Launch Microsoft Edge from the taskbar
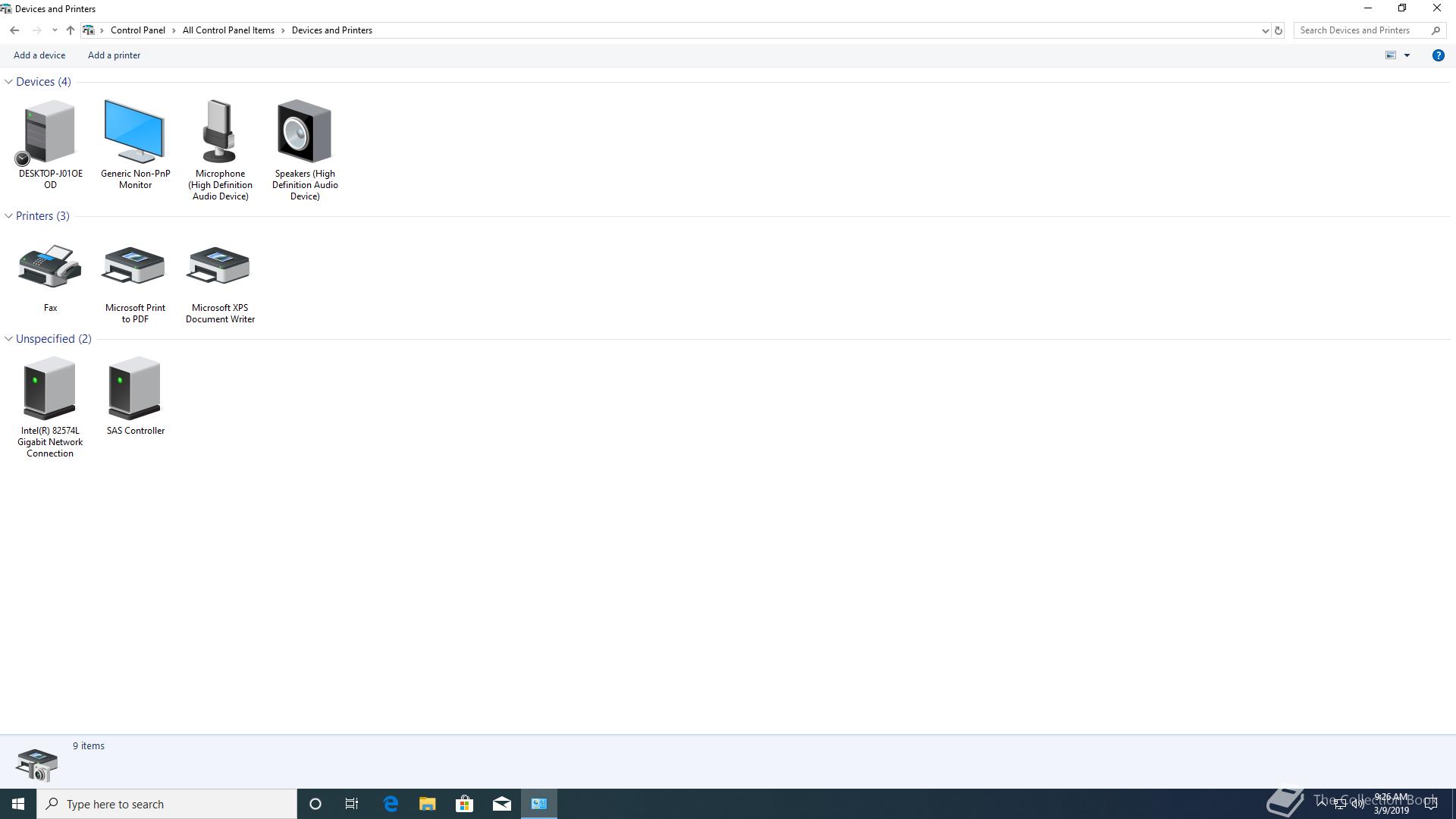 click(x=391, y=804)
